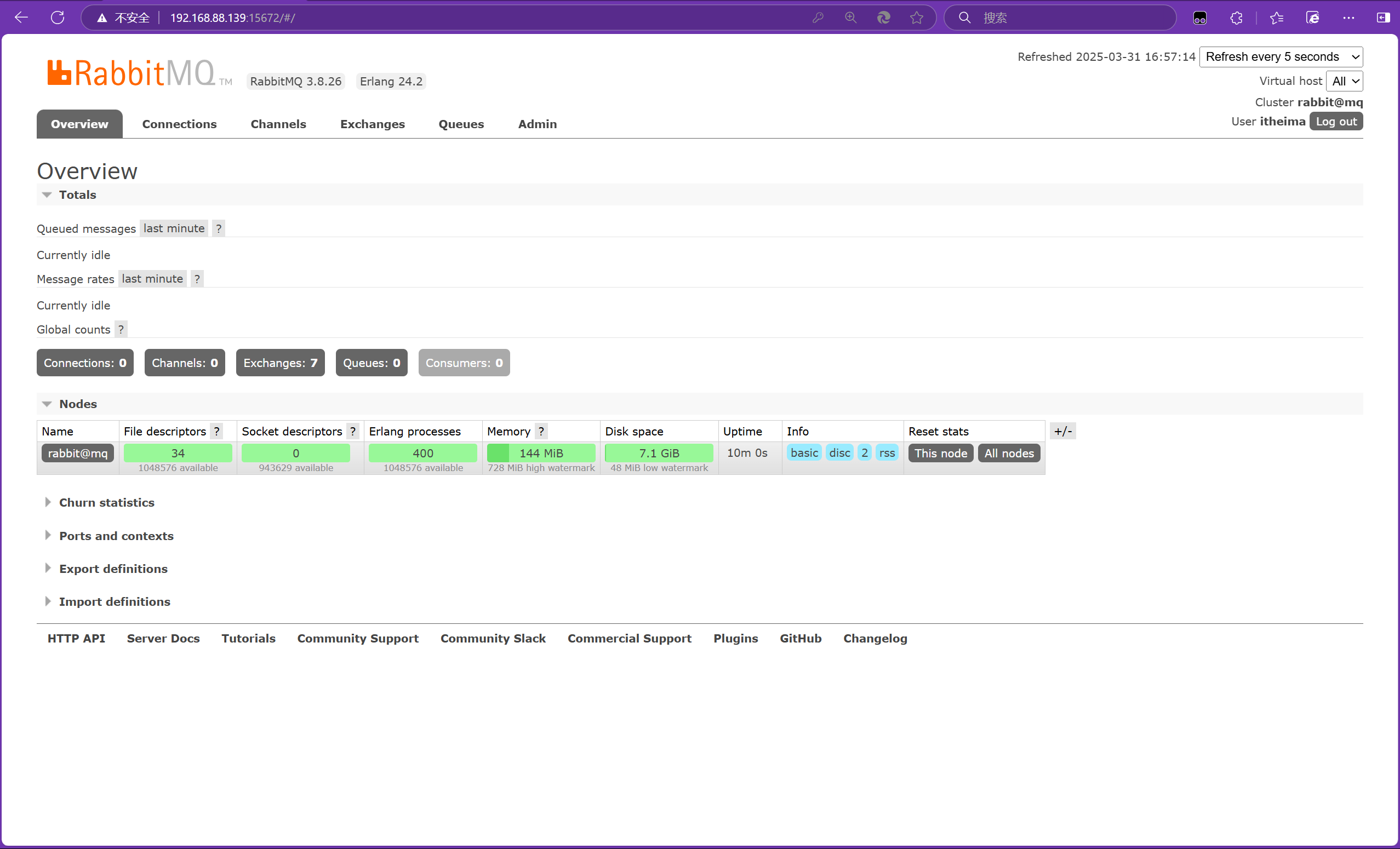Image resolution: width=1400 pixels, height=849 pixels.
Task: Switch to the Exchanges tab
Action: coord(372,124)
